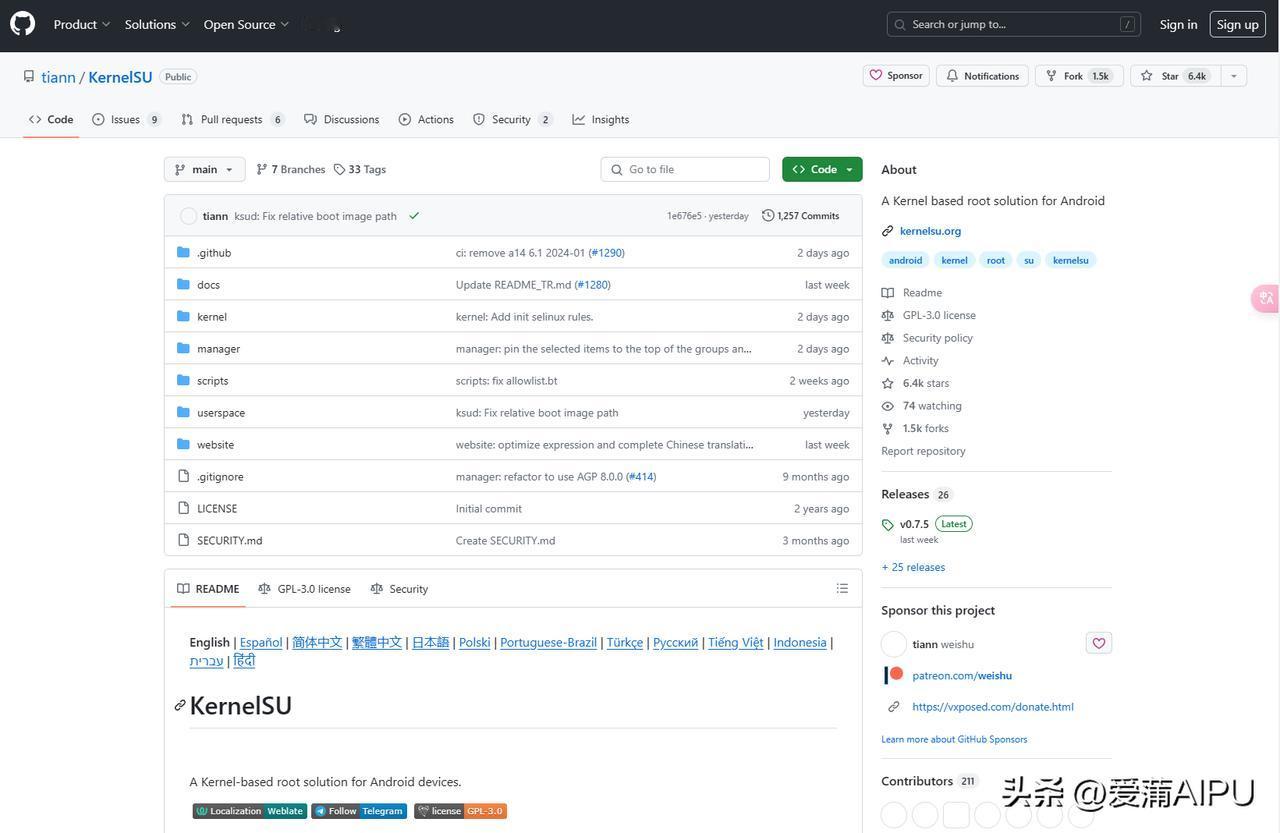This screenshot has width=1280, height=833.
Task: Expand the Solutions menu
Action: (x=157, y=24)
